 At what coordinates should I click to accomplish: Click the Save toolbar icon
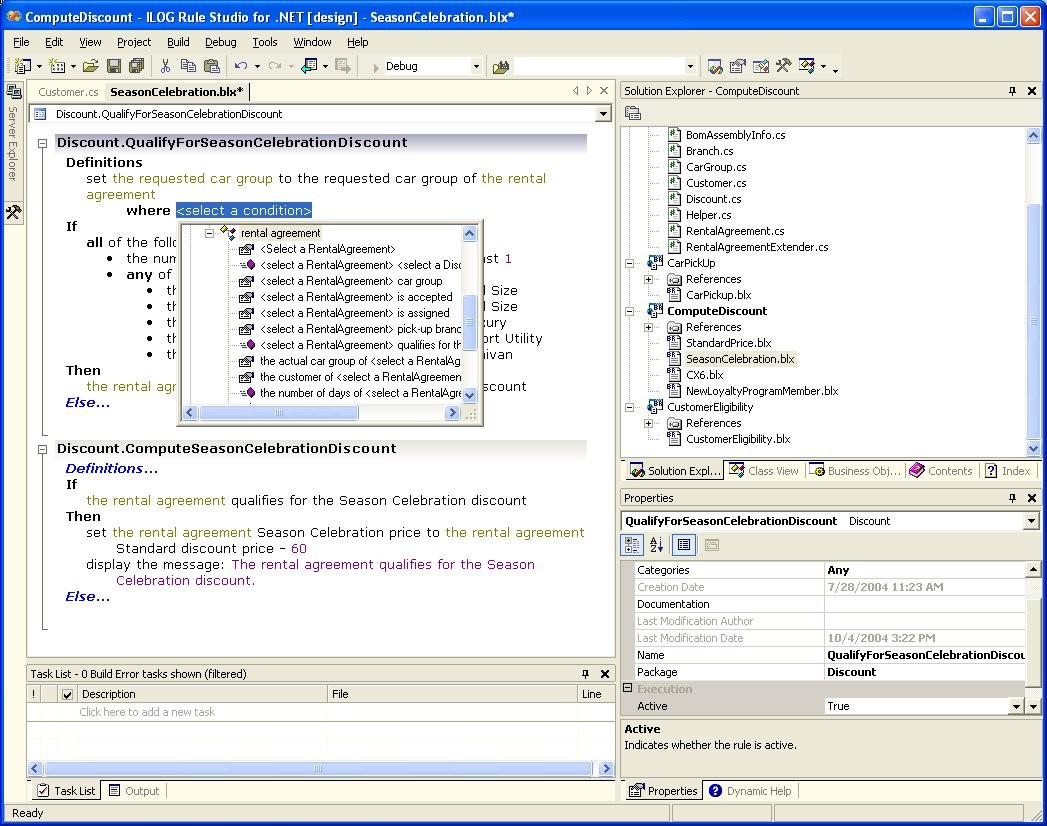click(x=114, y=66)
